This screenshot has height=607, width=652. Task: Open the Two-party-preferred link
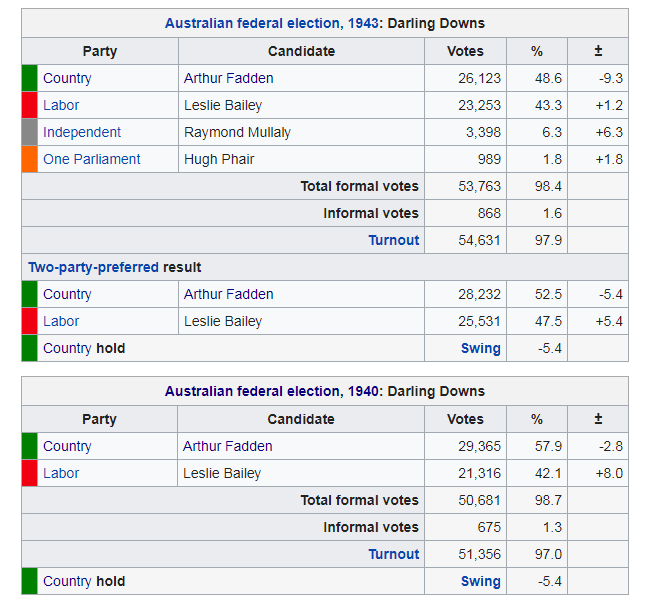pyautogui.click(x=94, y=267)
